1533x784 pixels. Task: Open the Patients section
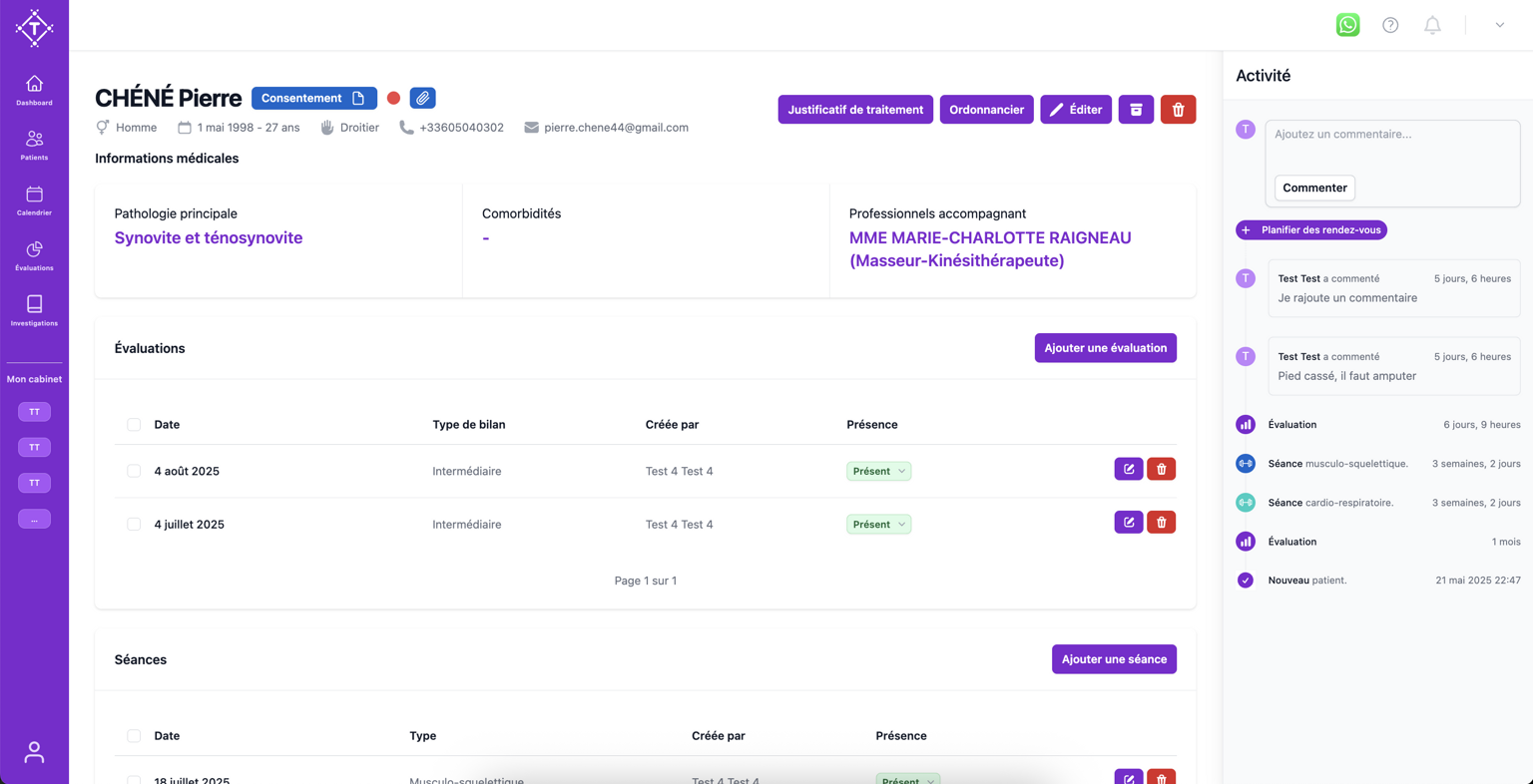coord(34,145)
